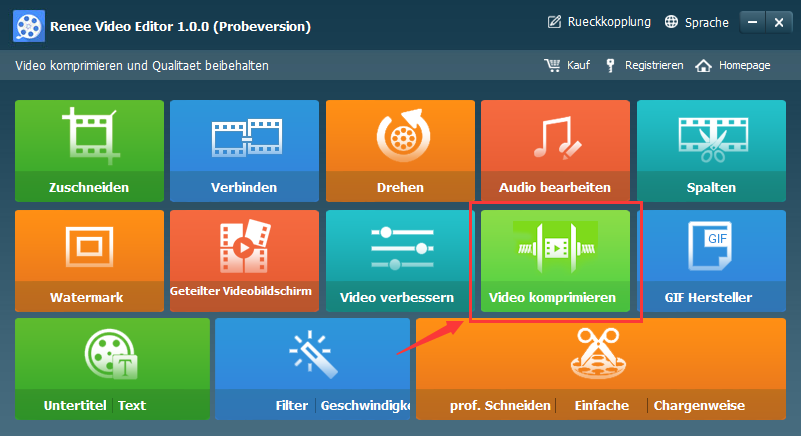Choose the GIF Hersteller label
The image size is (801, 436).
click(x=709, y=297)
